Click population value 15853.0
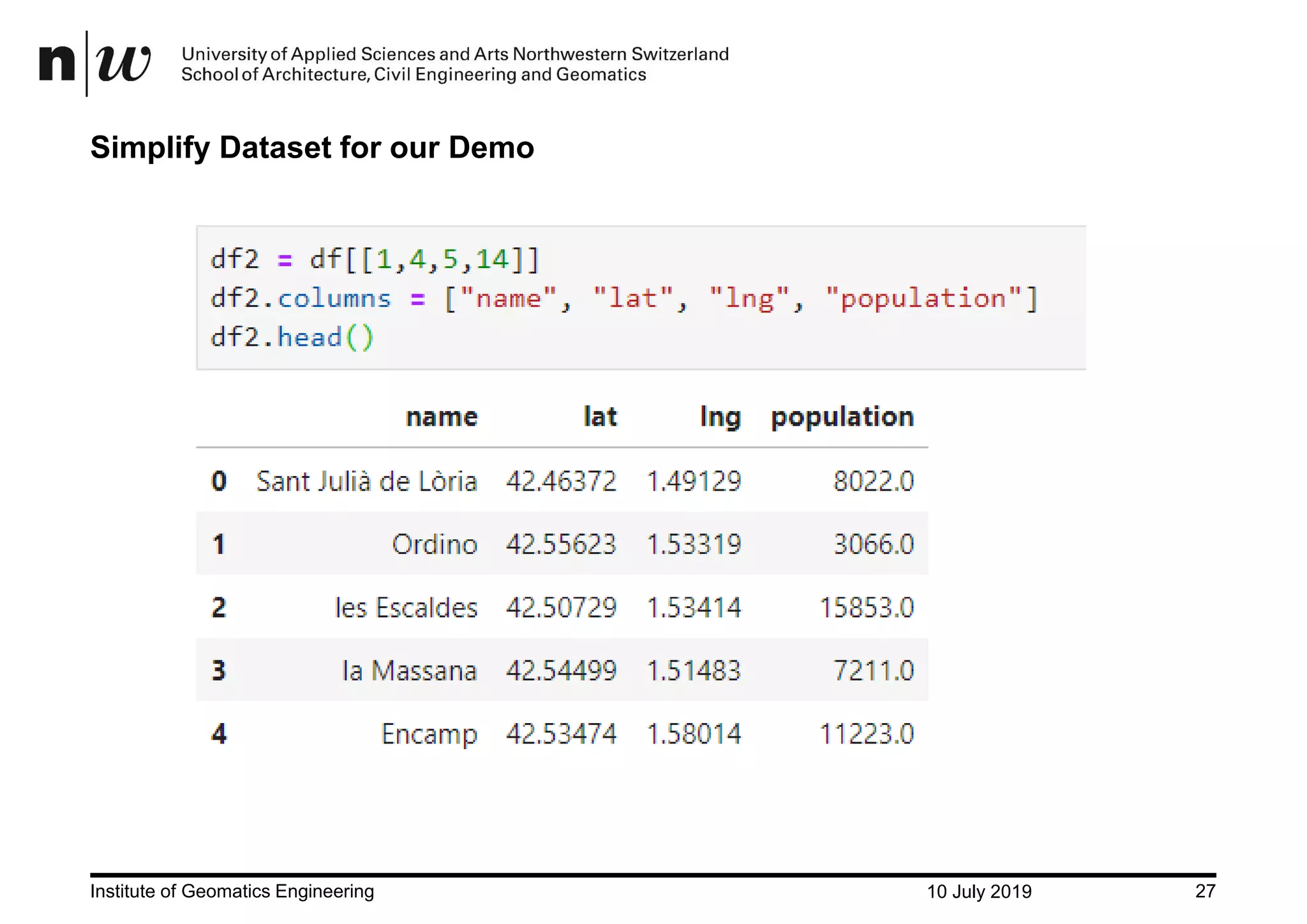 point(867,607)
